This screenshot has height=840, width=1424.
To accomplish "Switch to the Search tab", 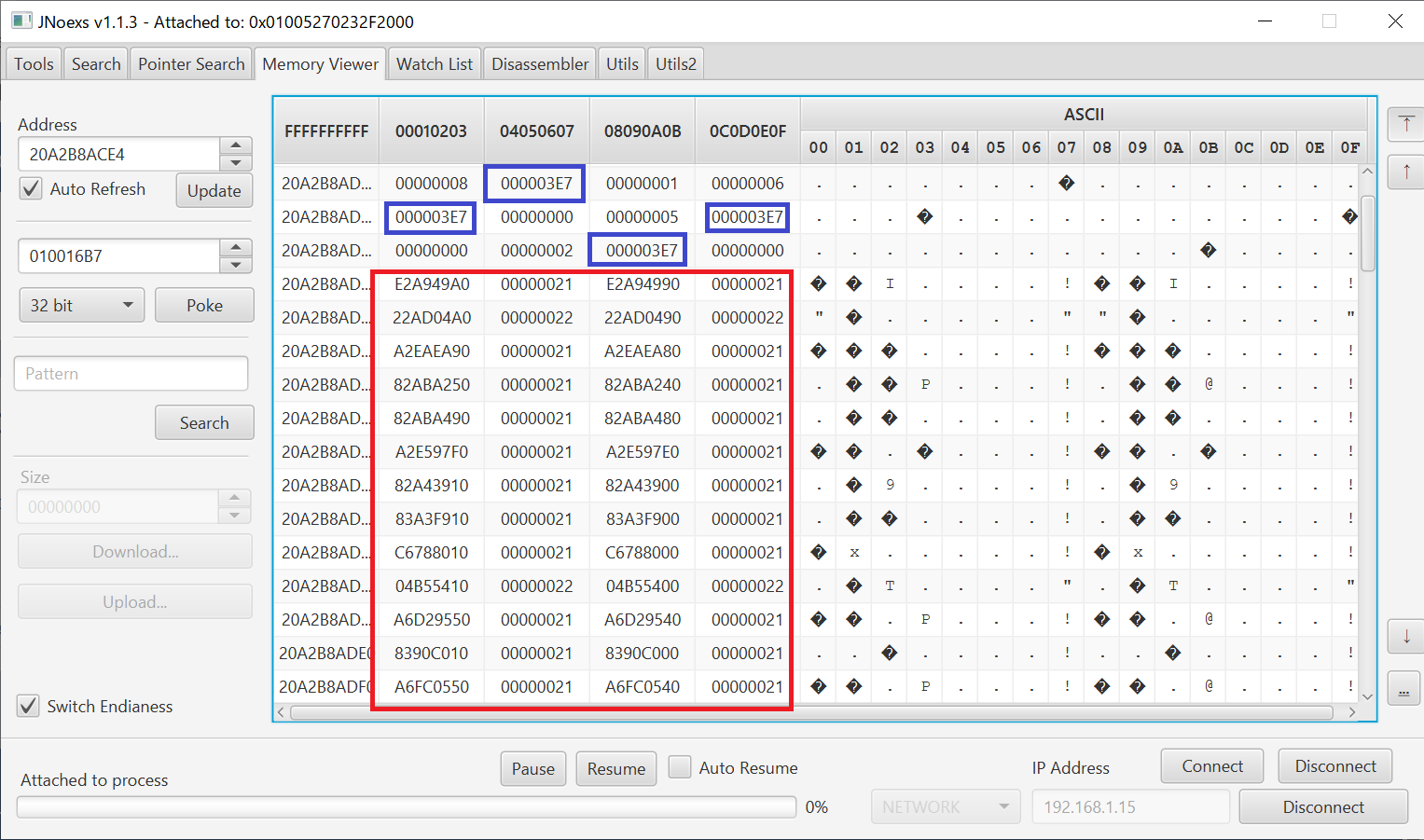I will (96, 63).
